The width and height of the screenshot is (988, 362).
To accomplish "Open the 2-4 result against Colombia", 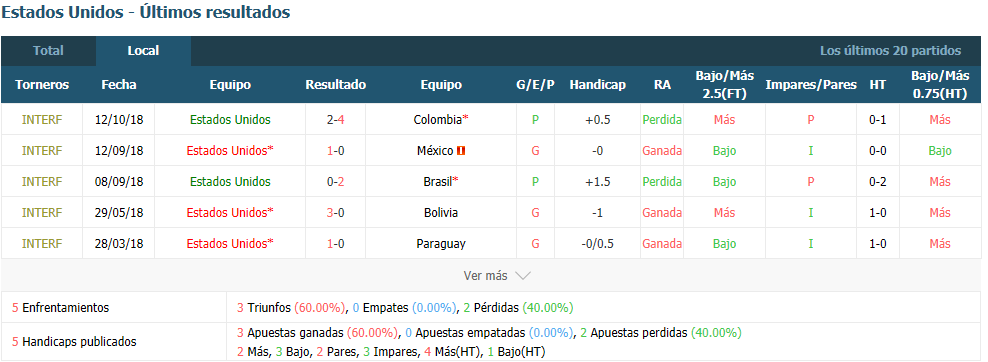I will point(336,120).
